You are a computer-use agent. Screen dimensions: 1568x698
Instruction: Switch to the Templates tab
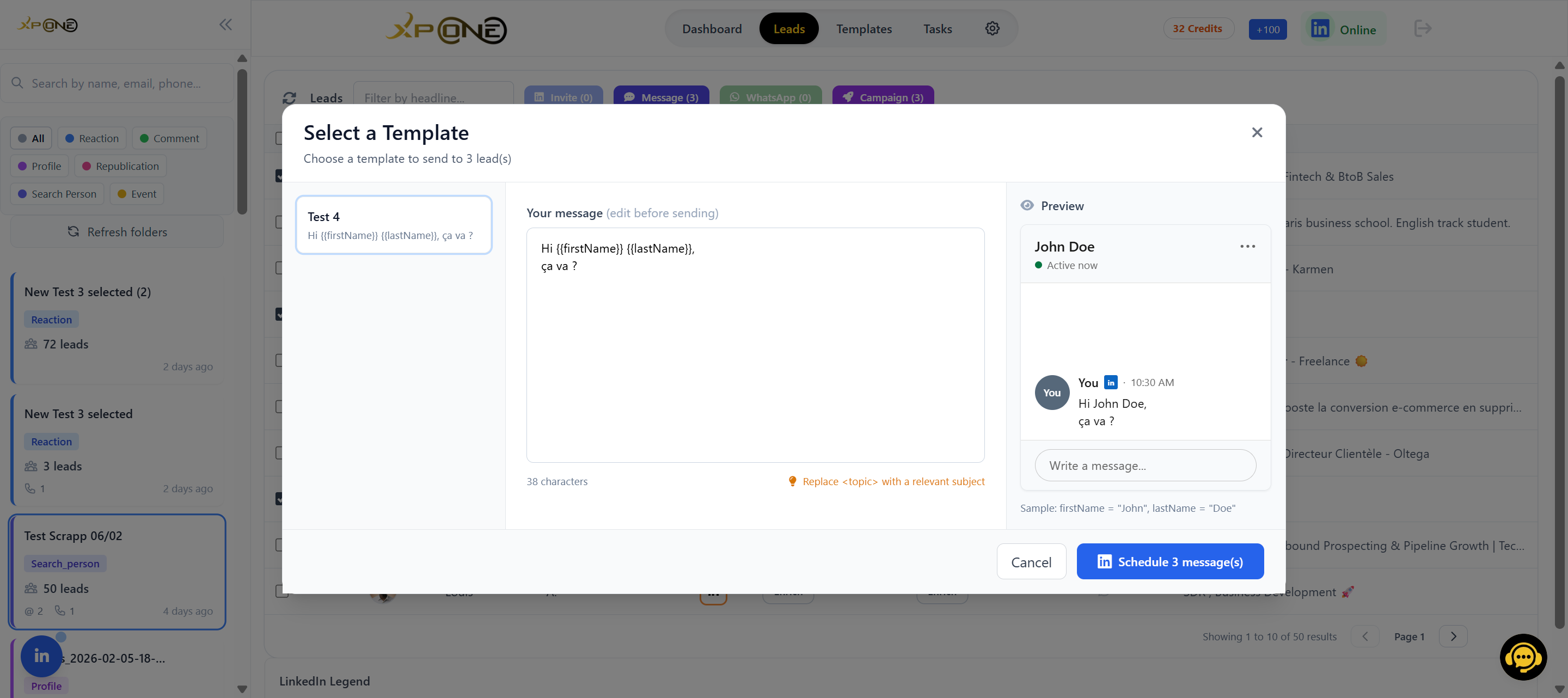point(863,29)
